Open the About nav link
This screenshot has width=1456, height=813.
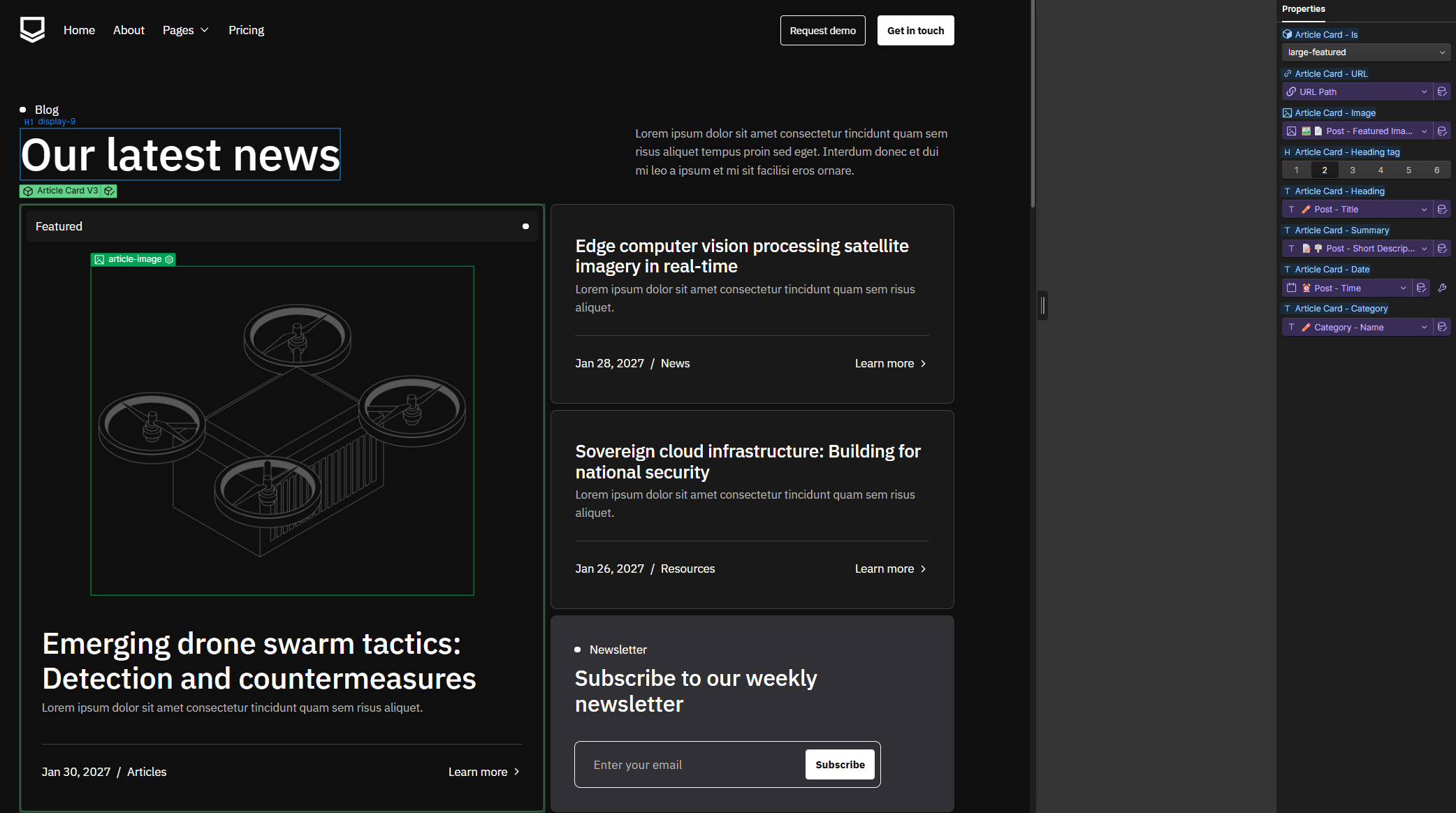(x=129, y=30)
